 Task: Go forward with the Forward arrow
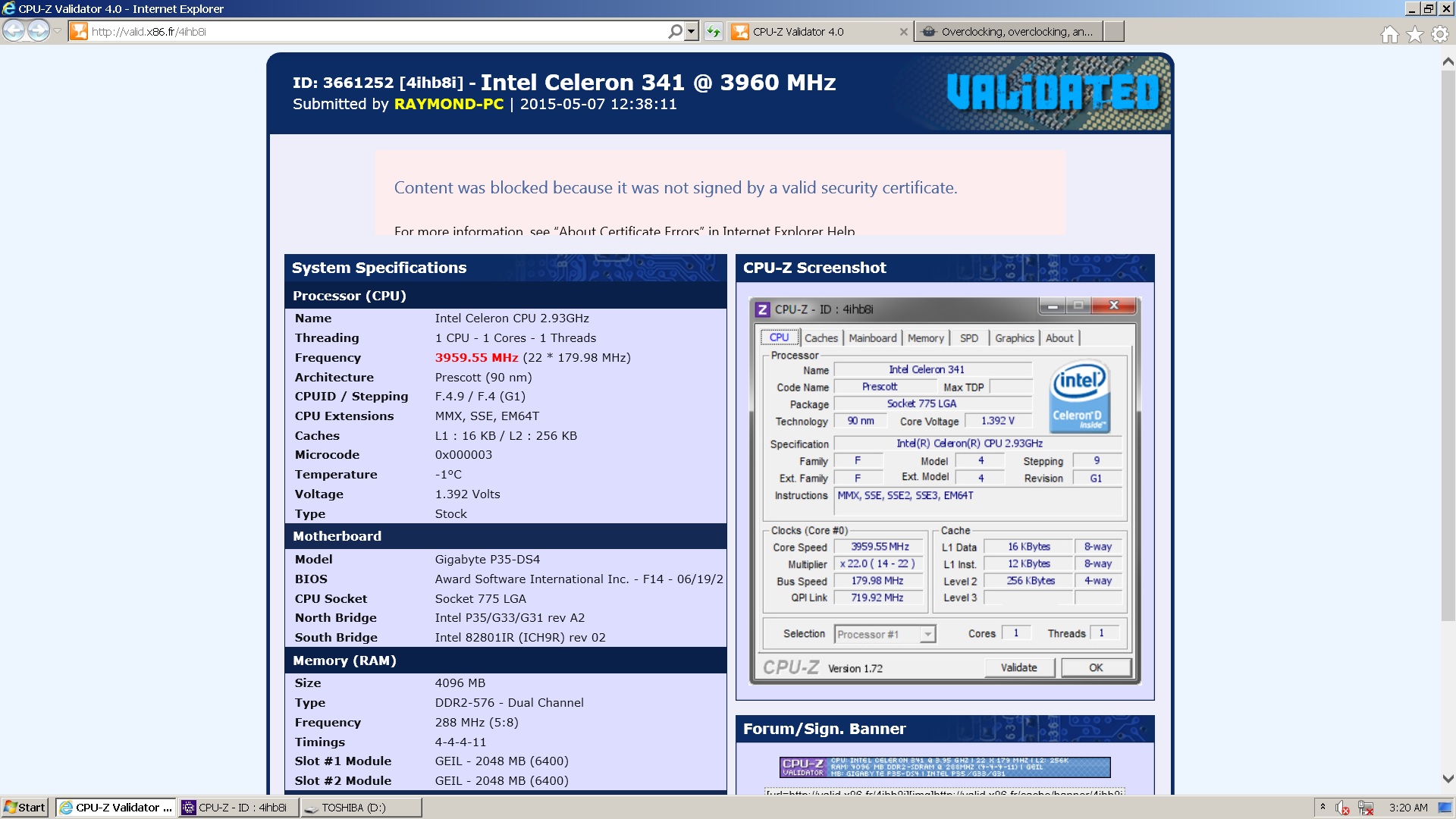coord(39,31)
